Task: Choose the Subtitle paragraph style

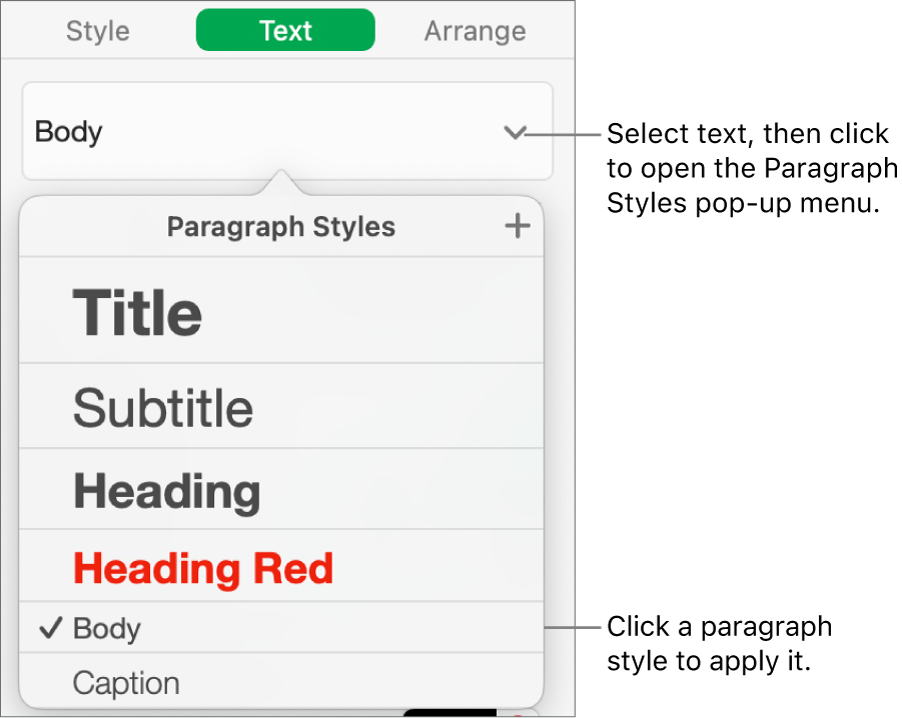Action: point(163,408)
